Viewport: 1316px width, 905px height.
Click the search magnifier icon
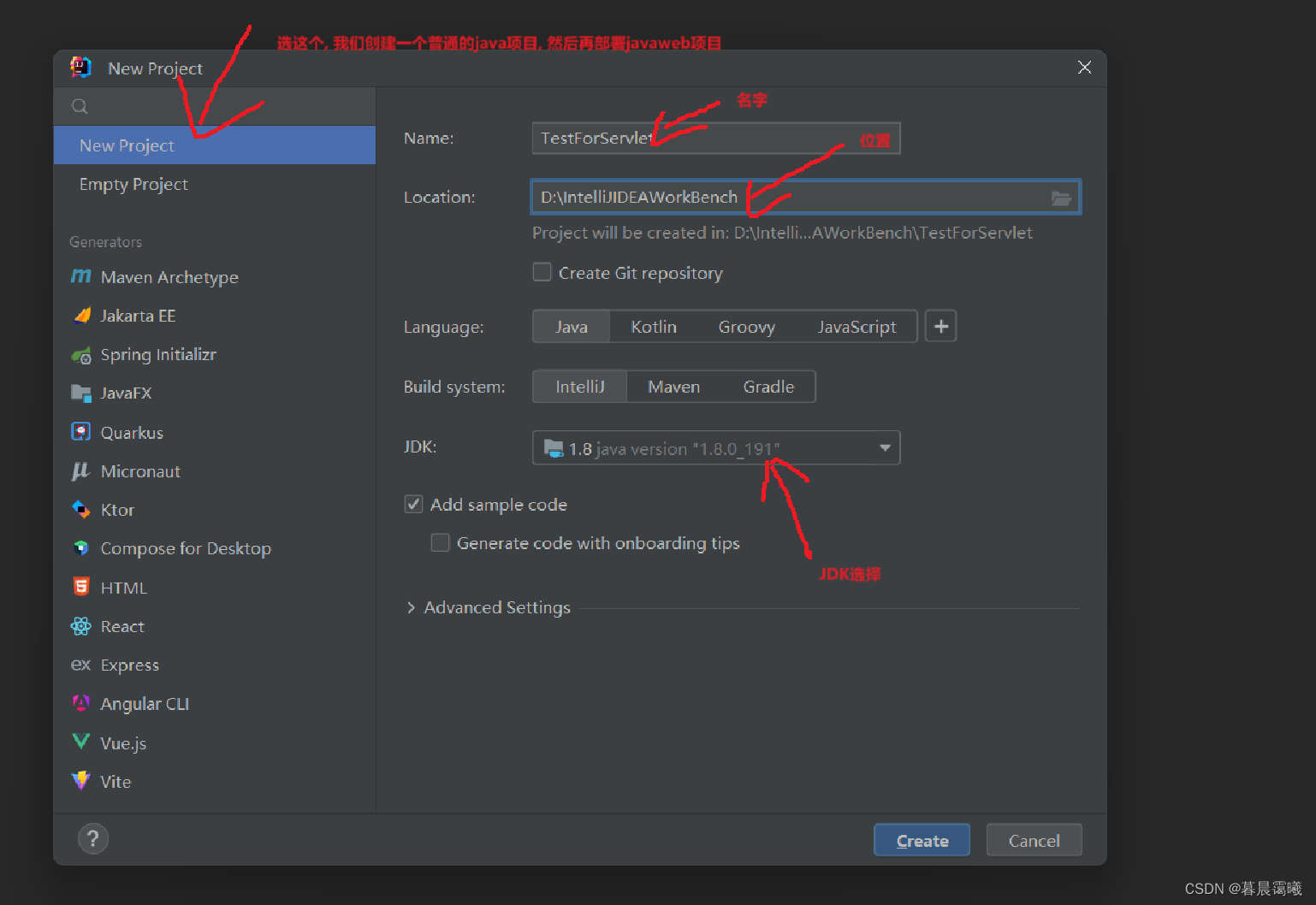(x=80, y=106)
